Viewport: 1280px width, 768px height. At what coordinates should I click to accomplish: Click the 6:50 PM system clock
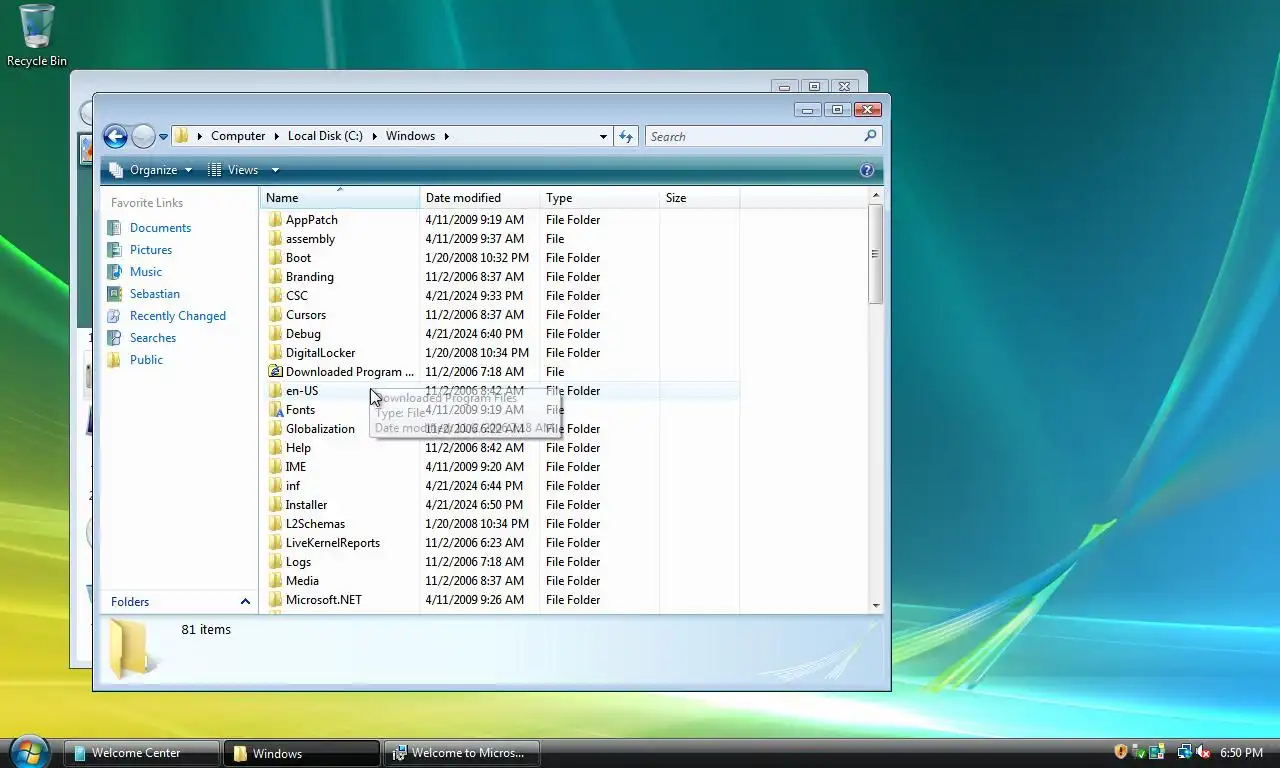[1241, 753]
